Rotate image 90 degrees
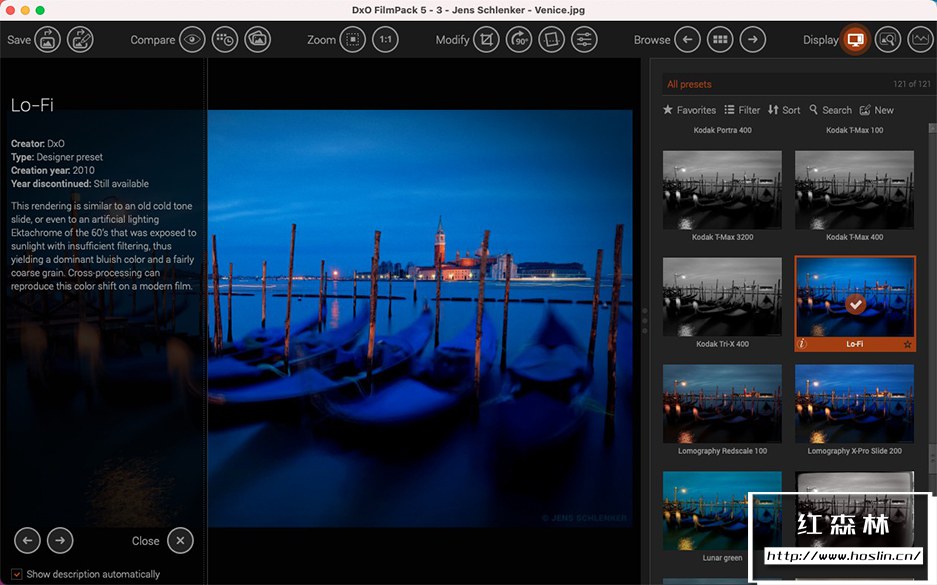Viewport: 937px width, 585px height. tap(519, 40)
